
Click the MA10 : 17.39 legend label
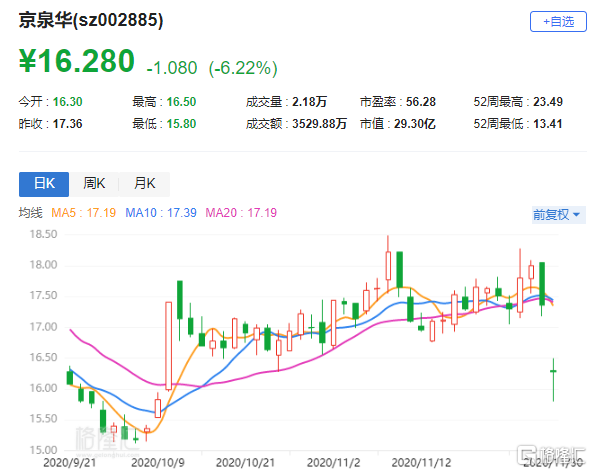[x=161, y=213]
